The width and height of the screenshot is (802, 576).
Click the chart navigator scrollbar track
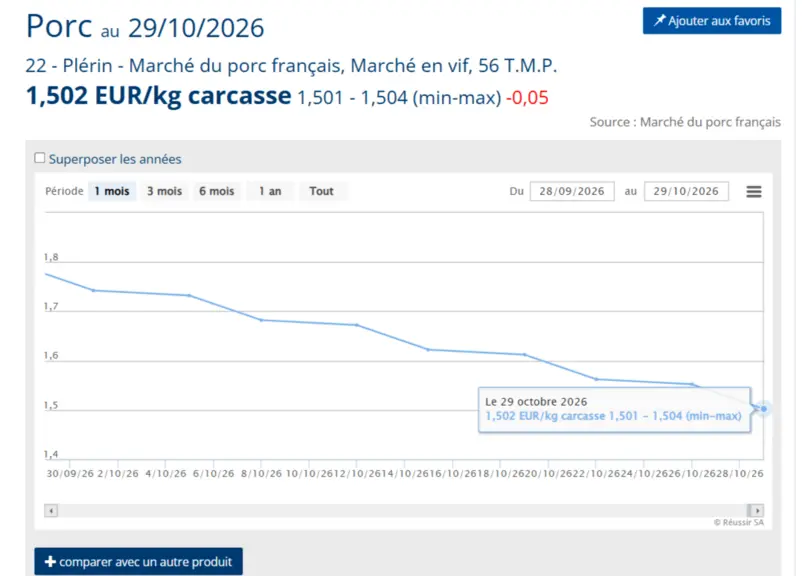tap(402, 511)
